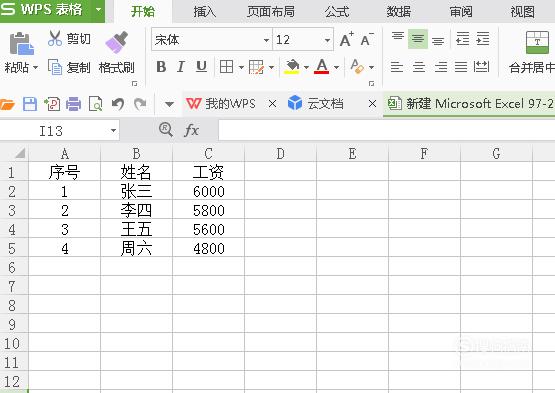
Task: Decrease font size with A- icon
Action: pyautogui.click(x=367, y=39)
